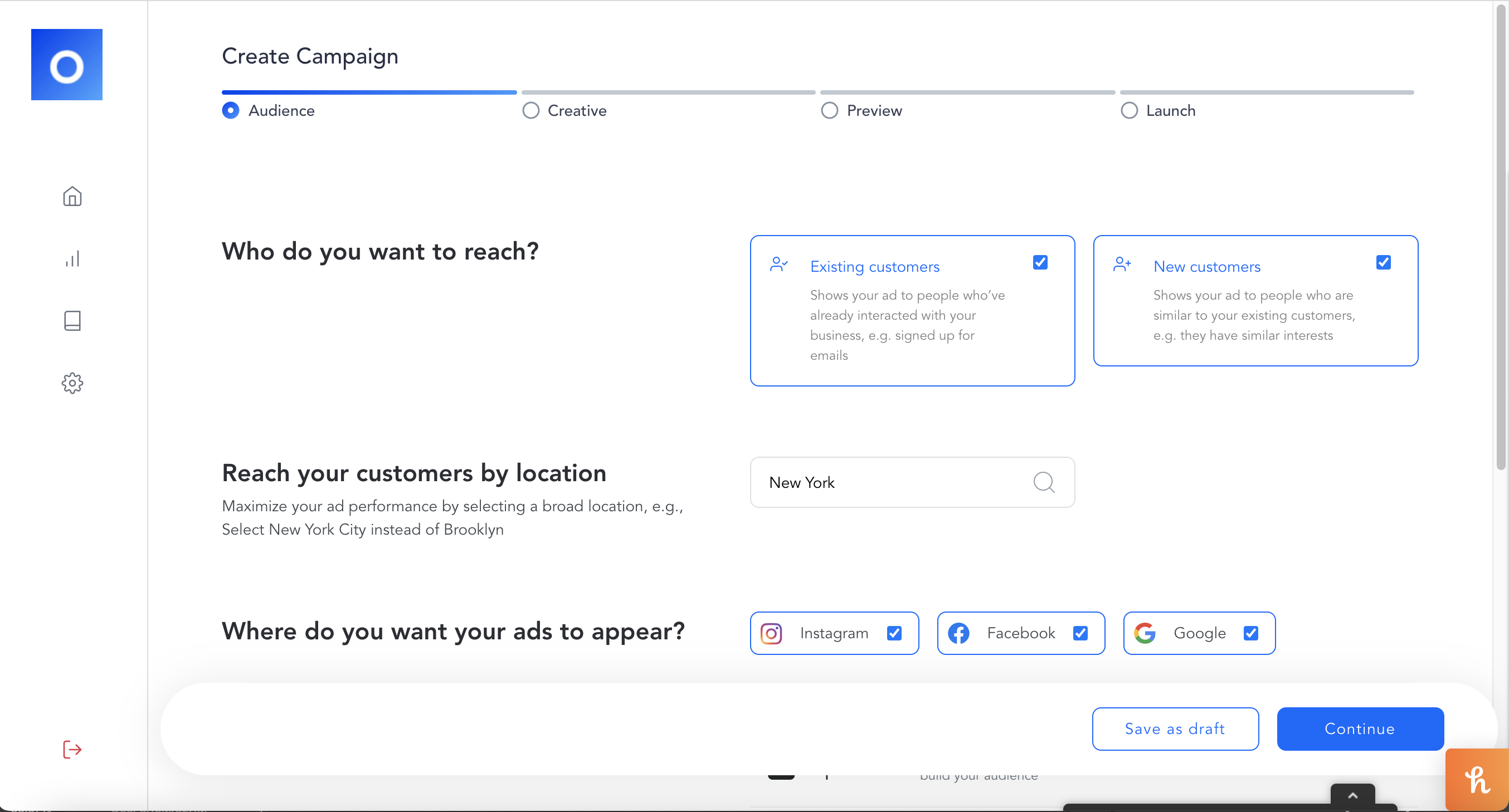The height and width of the screenshot is (812, 1509).
Task: Open settings gear in sidebar
Action: (72, 384)
